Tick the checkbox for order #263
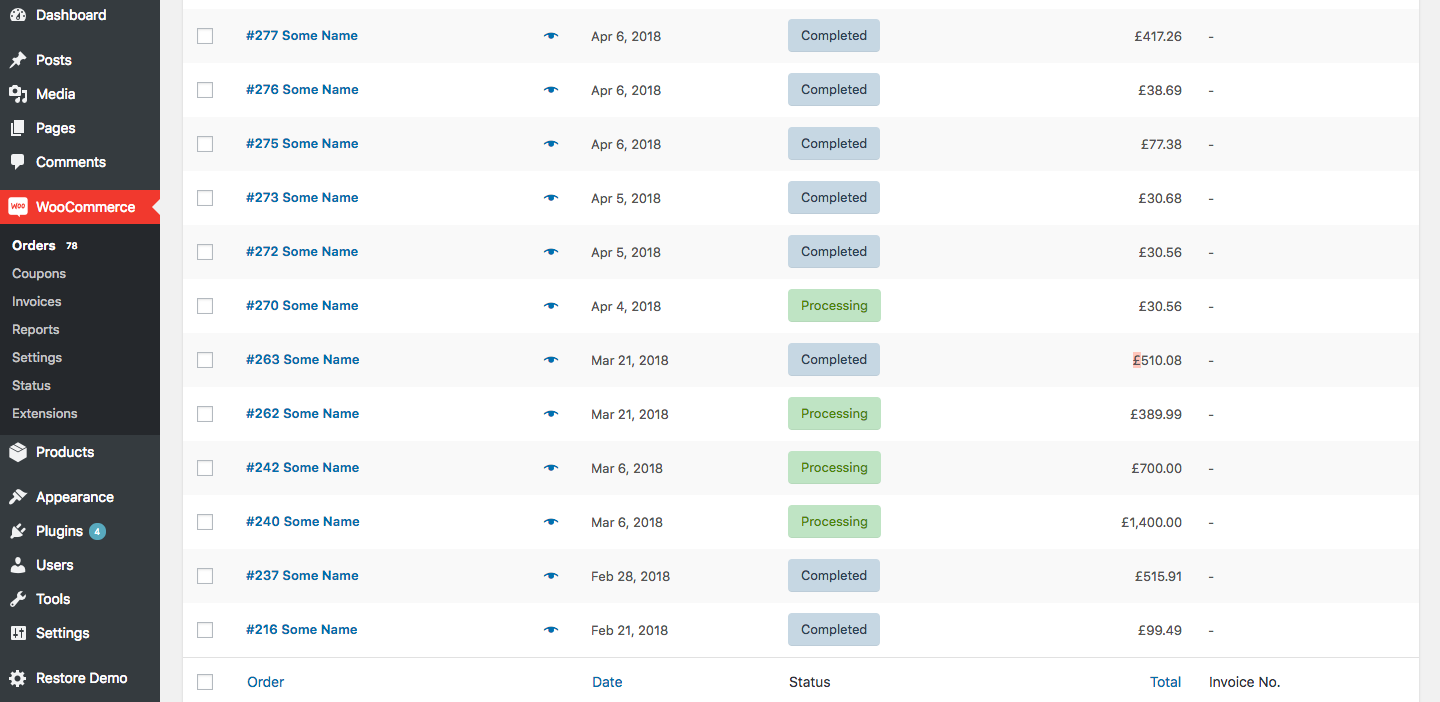Viewport: 1440px width, 702px height. (x=205, y=360)
